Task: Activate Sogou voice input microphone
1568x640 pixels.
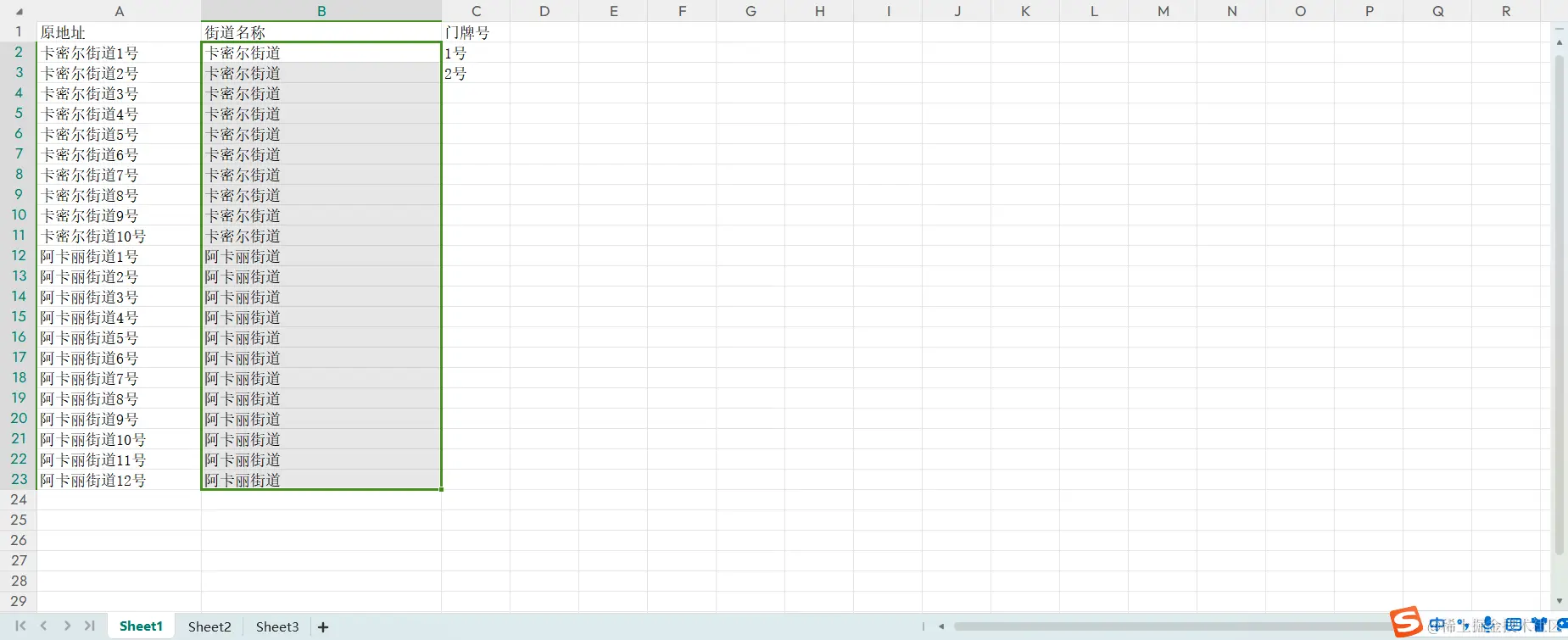Action: 1488,625
